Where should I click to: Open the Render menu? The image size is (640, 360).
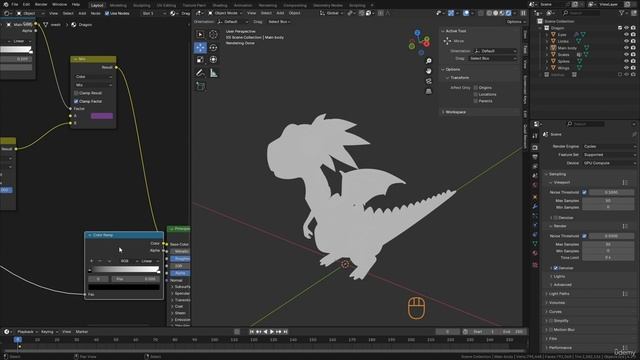point(41,4)
